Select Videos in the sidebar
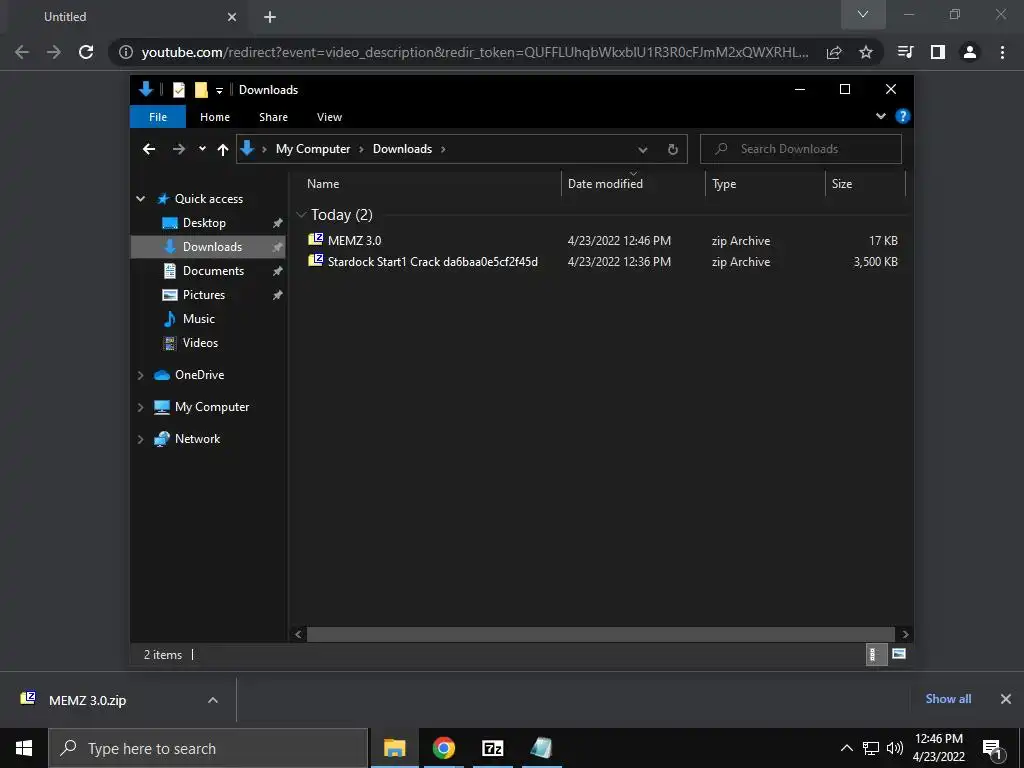 pos(200,343)
